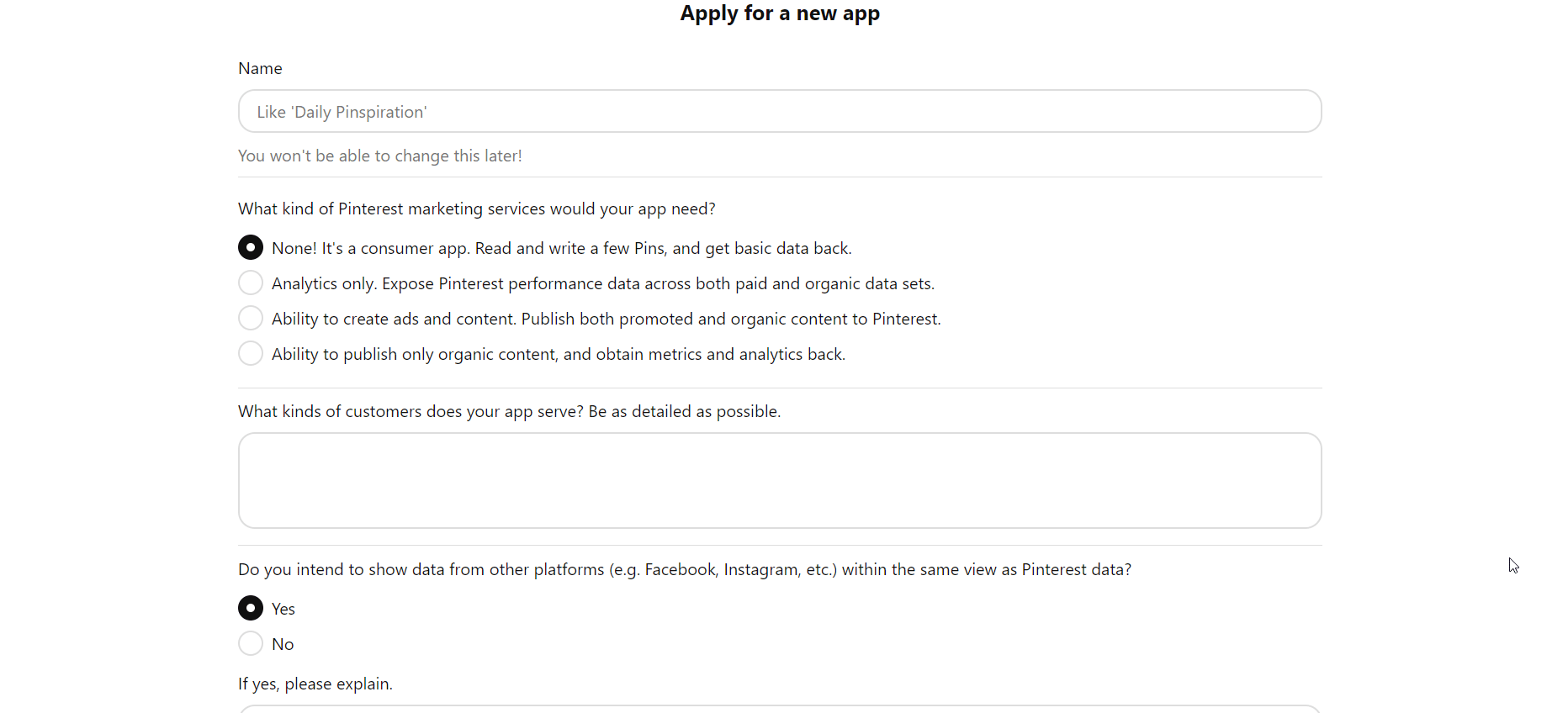Choose the 'No' radio button
Screen dimensions: 1568x713
[251, 643]
